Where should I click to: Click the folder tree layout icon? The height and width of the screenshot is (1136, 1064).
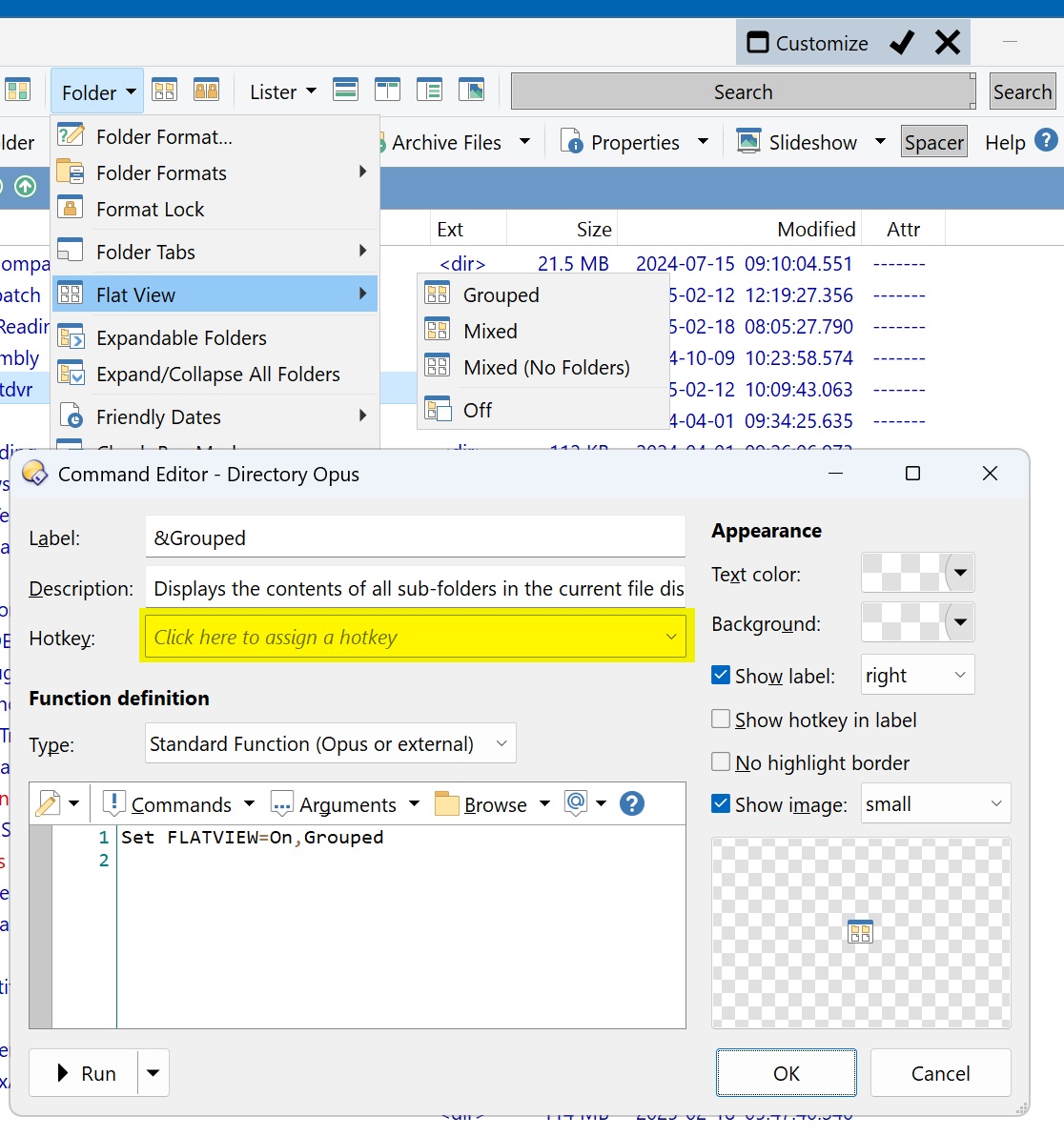[430, 91]
